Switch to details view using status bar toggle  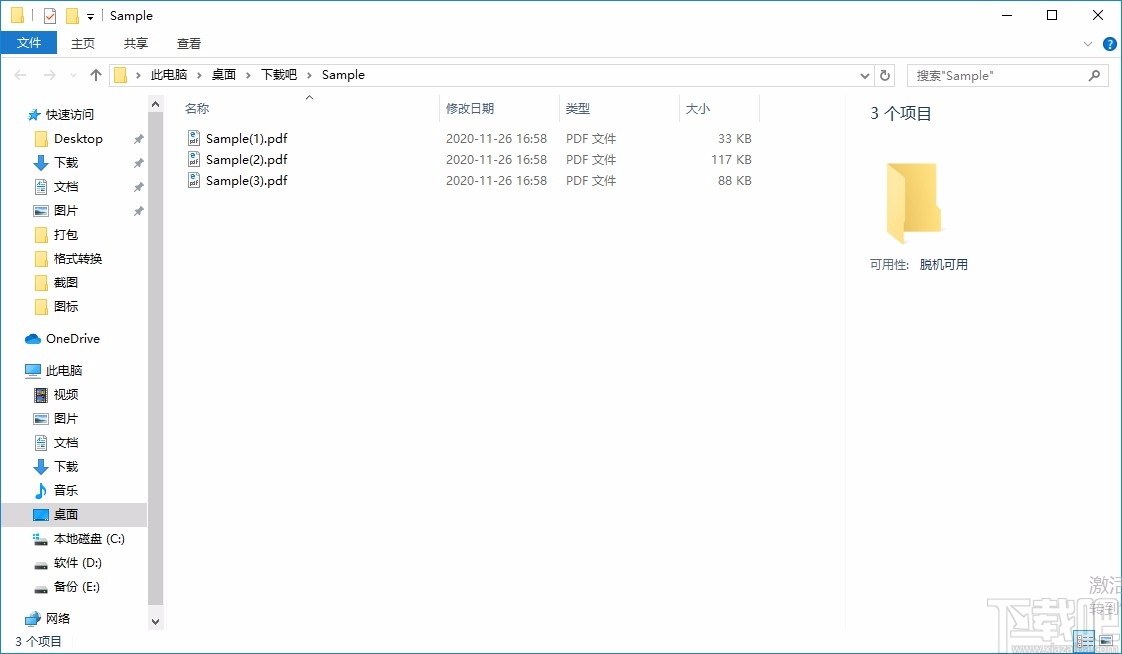1084,641
